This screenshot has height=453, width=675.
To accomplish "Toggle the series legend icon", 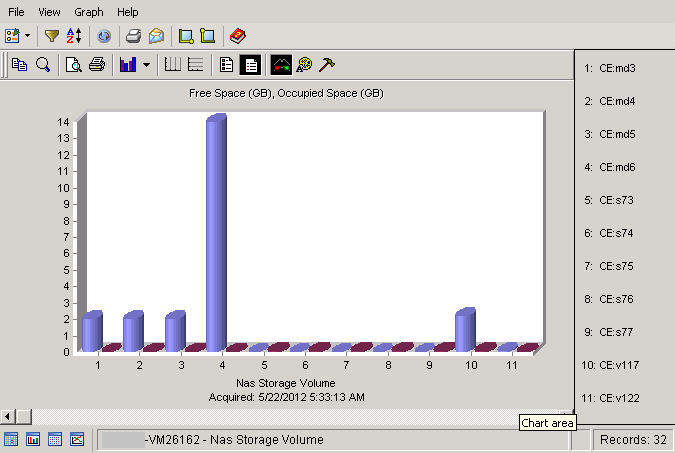I will point(226,65).
